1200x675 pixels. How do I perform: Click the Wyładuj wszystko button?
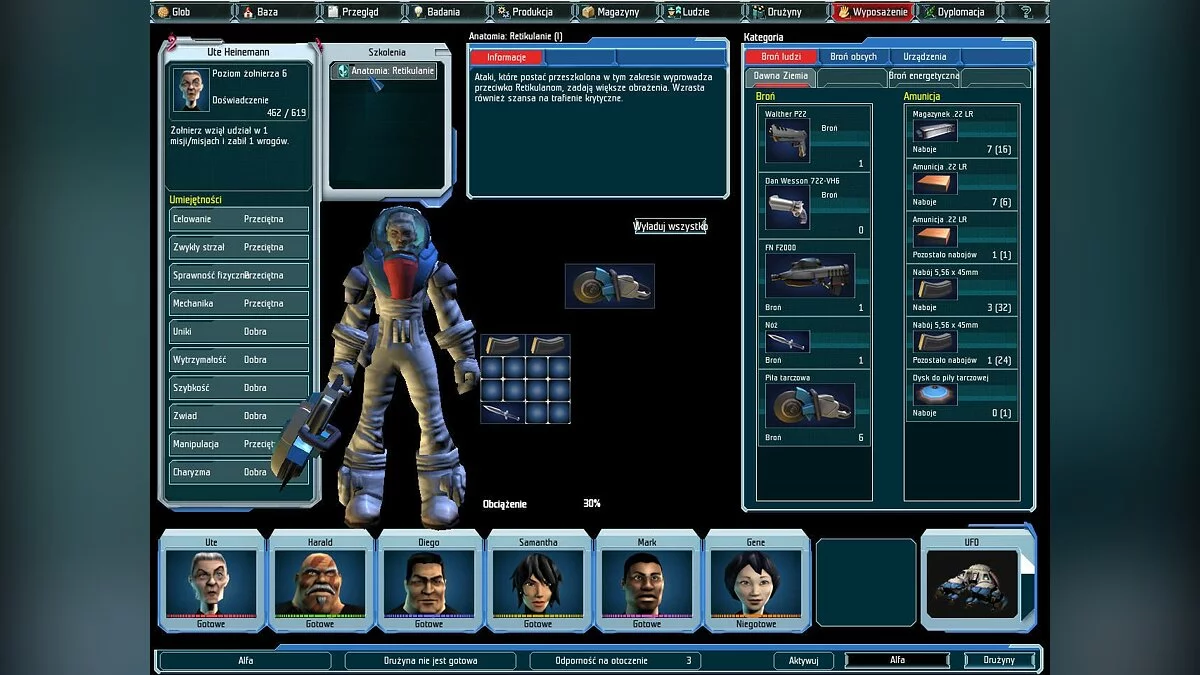click(670, 226)
